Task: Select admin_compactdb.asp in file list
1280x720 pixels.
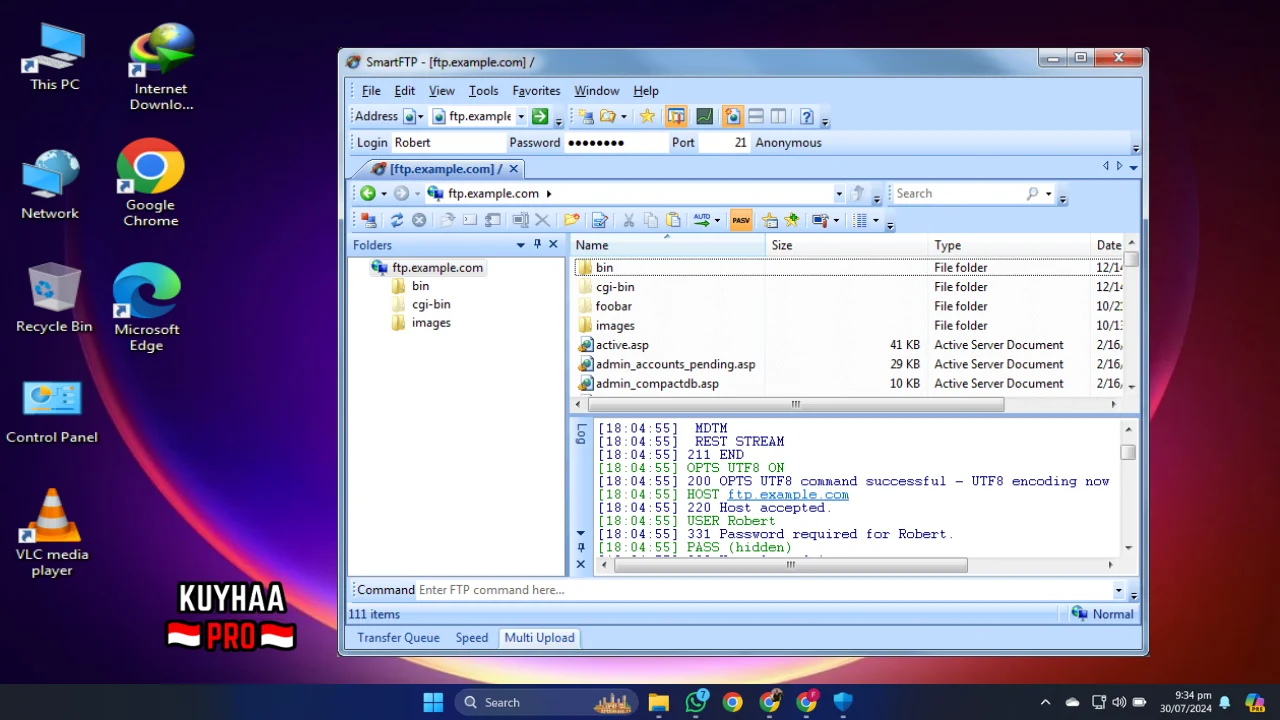Action: pos(657,383)
